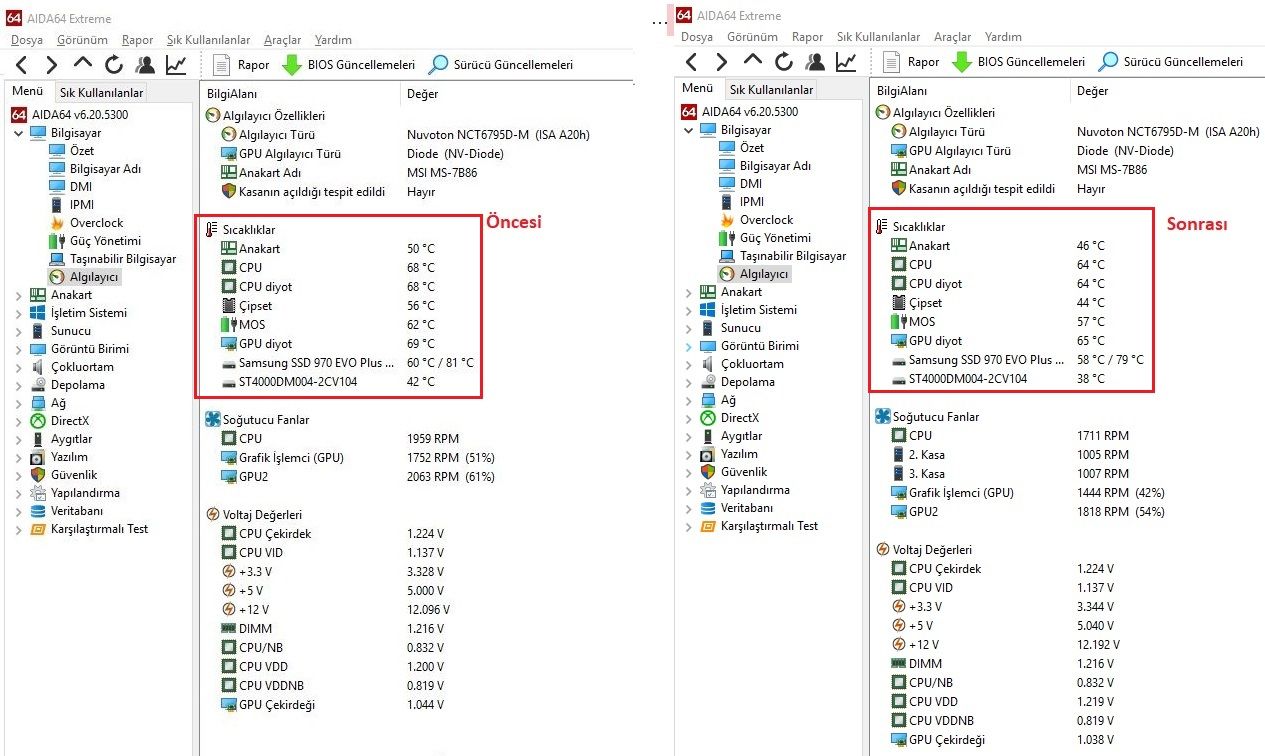Open Dosya menu in left window
Screen dimensions: 1265x756
(x=27, y=40)
